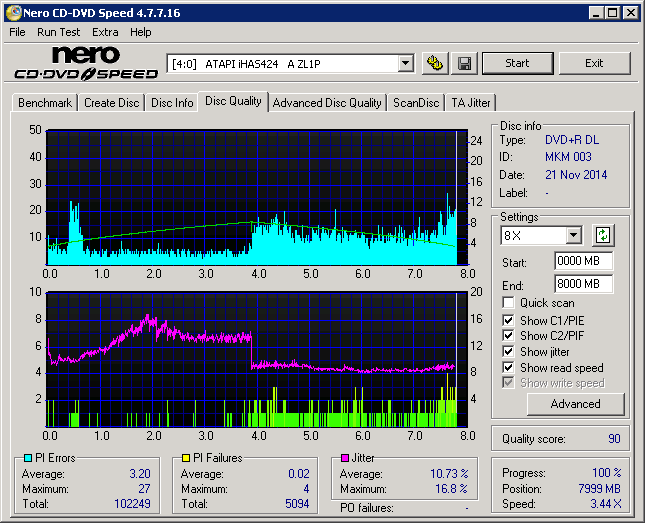Switch to the TA Jitter tab
Image resolution: width=645 pixels, height=523 pixels.
tap(471, 102)
